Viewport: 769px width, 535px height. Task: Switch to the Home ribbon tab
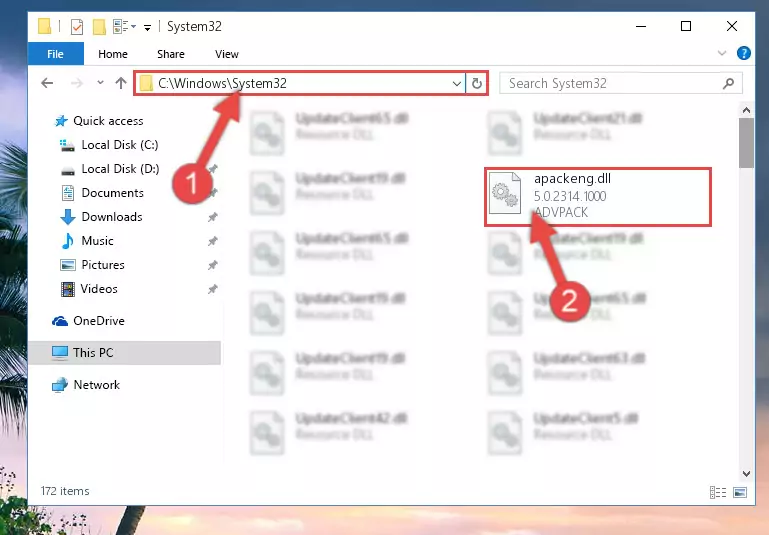click(113, 54)
